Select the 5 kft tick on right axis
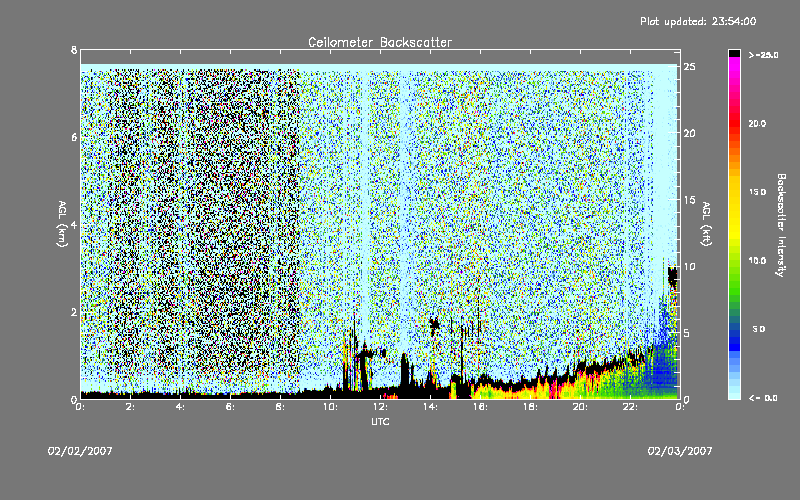The width and height of the screenshot is (800, 500). tap(687, 333)
